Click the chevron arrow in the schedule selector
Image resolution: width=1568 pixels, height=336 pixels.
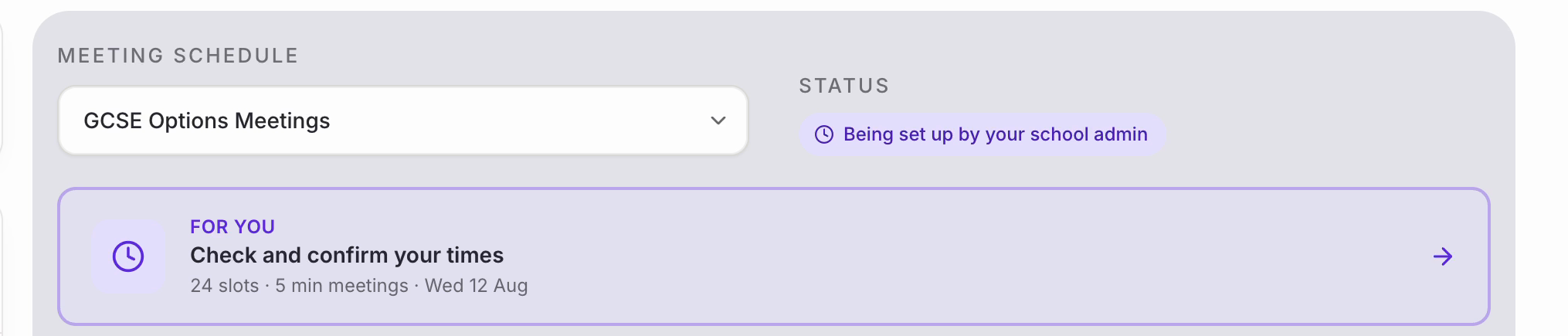(718, 120)
